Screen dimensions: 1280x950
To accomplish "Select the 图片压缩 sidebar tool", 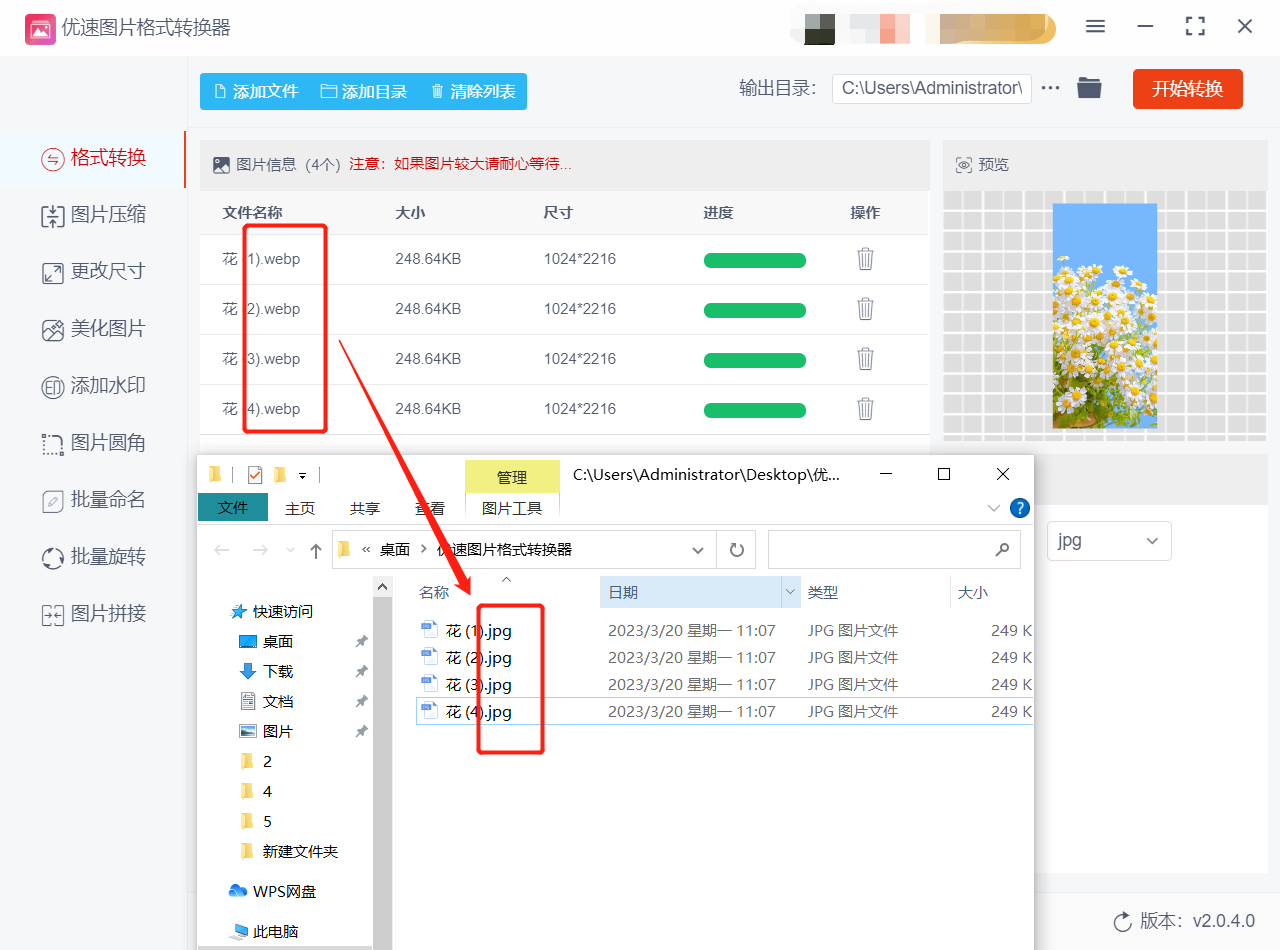I will coord(92,217).
